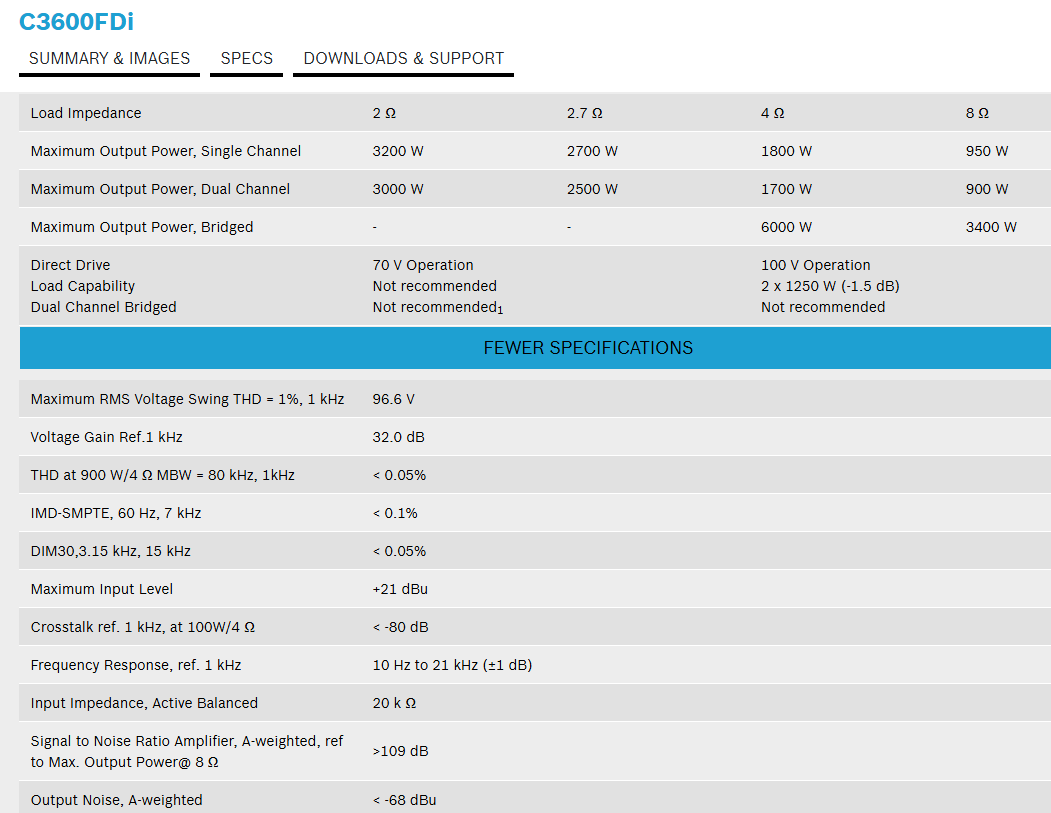Click the '3400 W' bridged value
1051x813 pixels.
(991, 227)
